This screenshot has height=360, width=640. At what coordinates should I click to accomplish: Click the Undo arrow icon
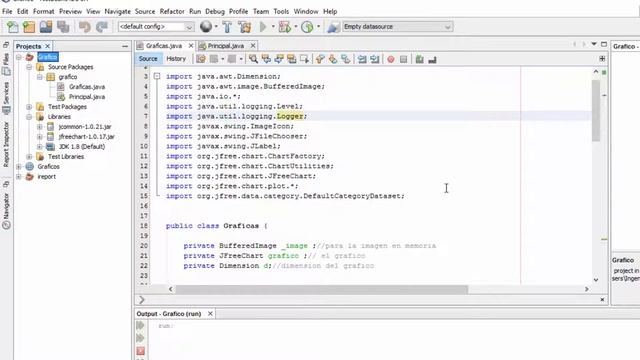pyautogui.click(x=84, y=27)
